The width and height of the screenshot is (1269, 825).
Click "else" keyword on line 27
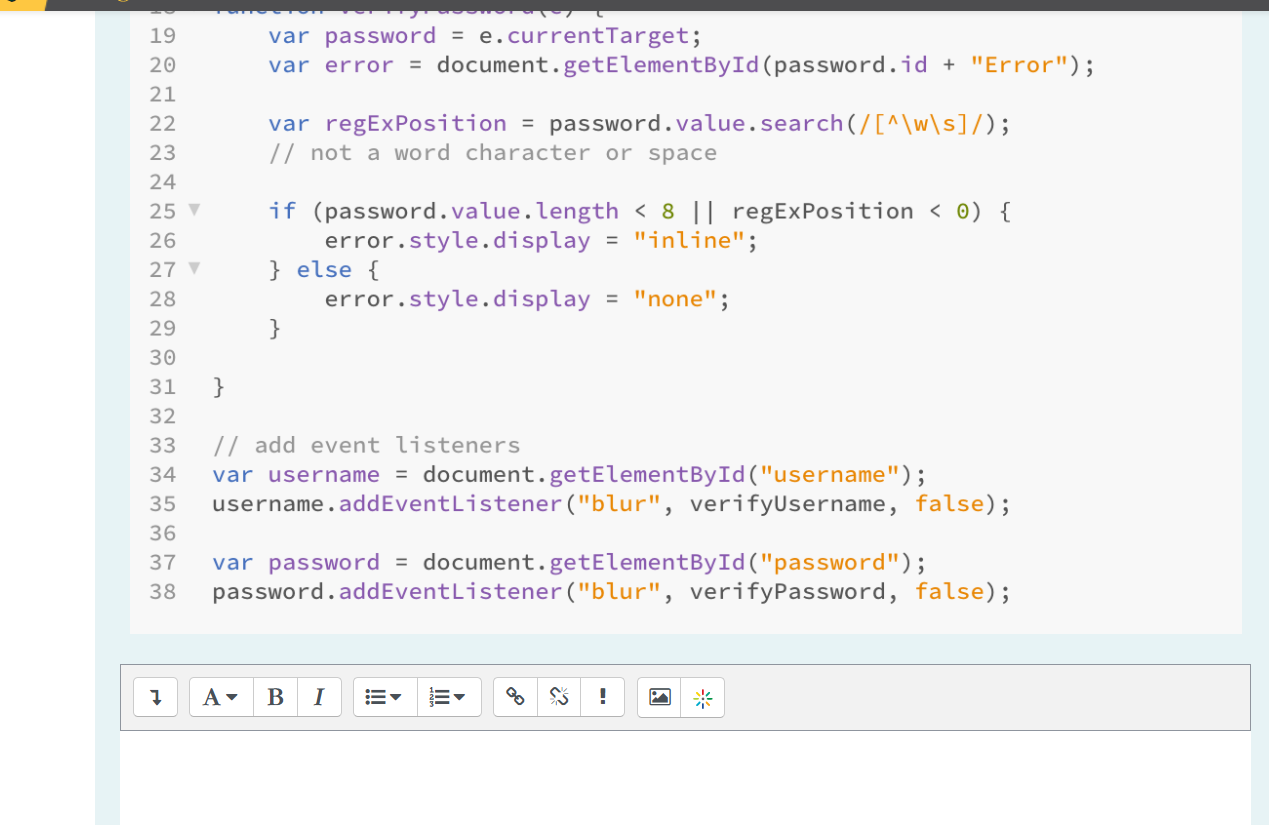[x=324, y=270]
